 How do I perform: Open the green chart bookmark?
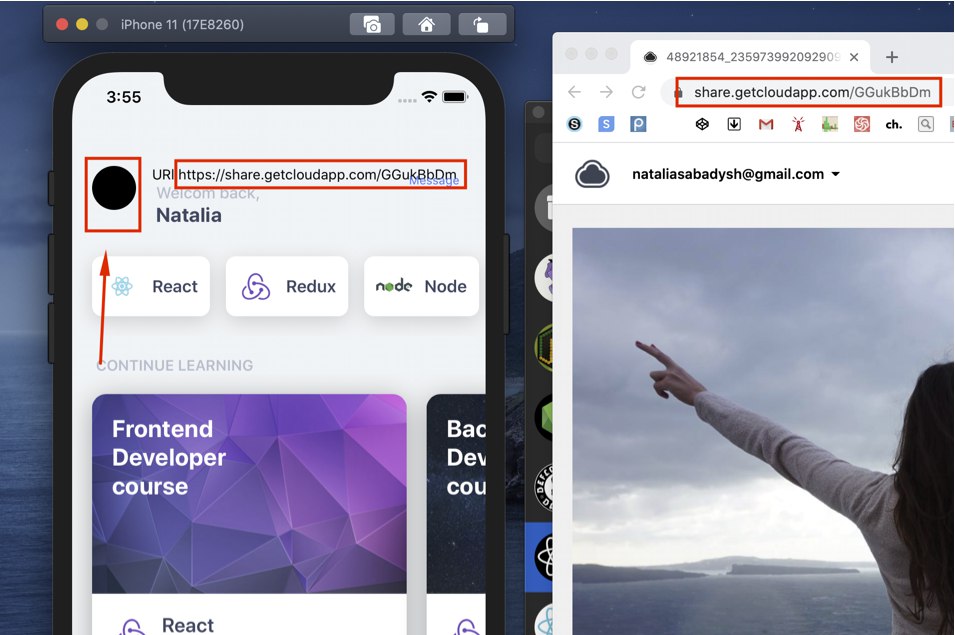point(830,124)
